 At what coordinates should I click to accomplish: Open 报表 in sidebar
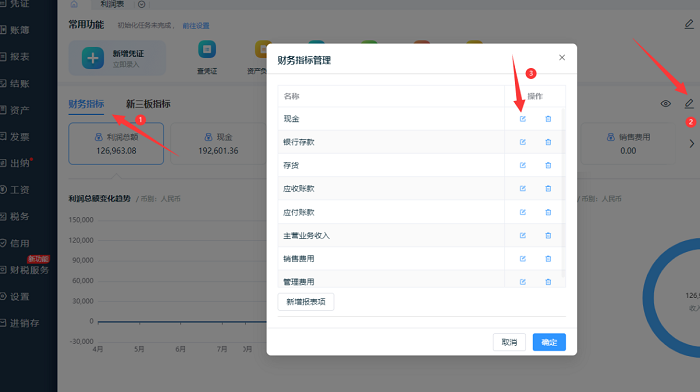(x=20, y=57)
